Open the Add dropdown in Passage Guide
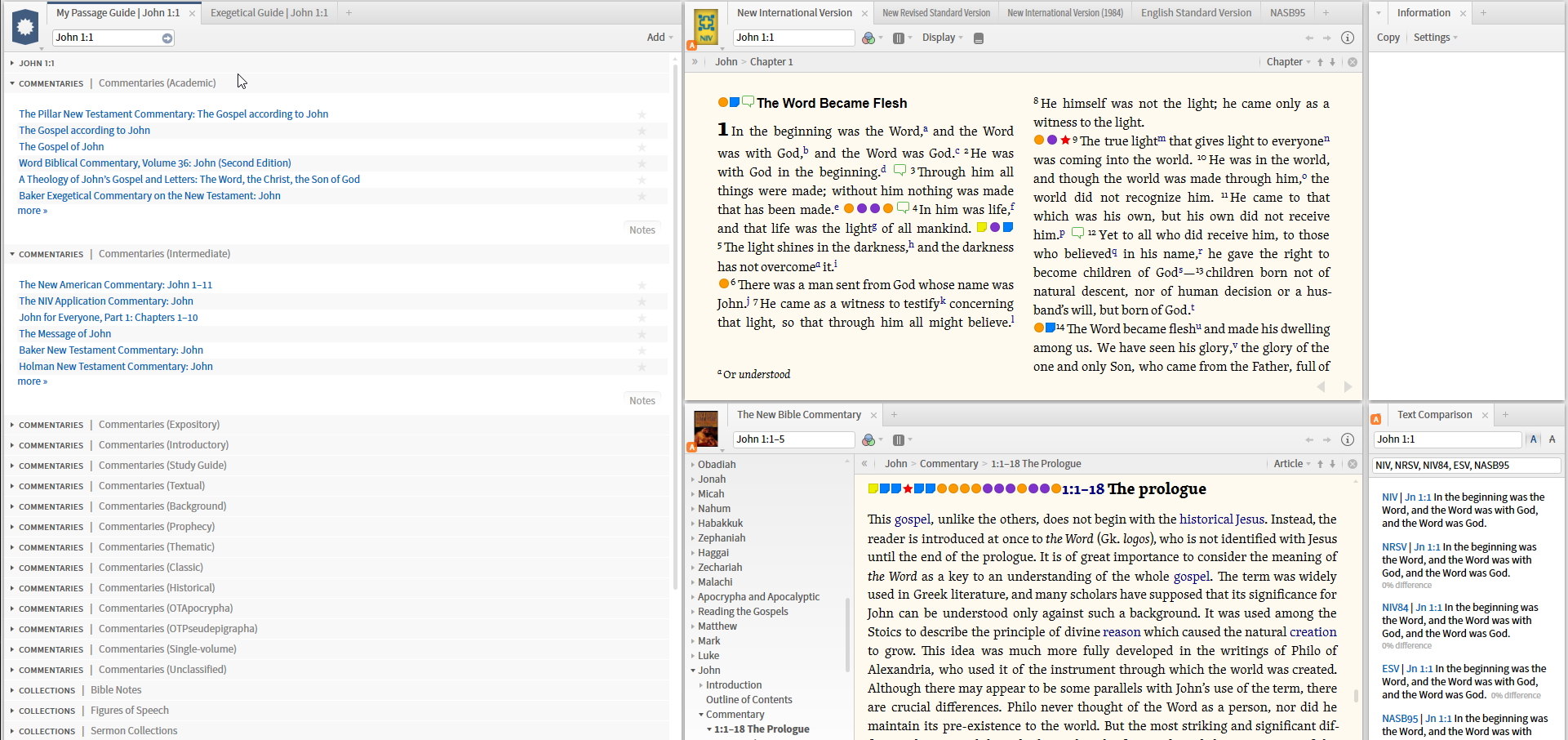Viewport: 1568px width, 740px height. [x=660, y=38]
